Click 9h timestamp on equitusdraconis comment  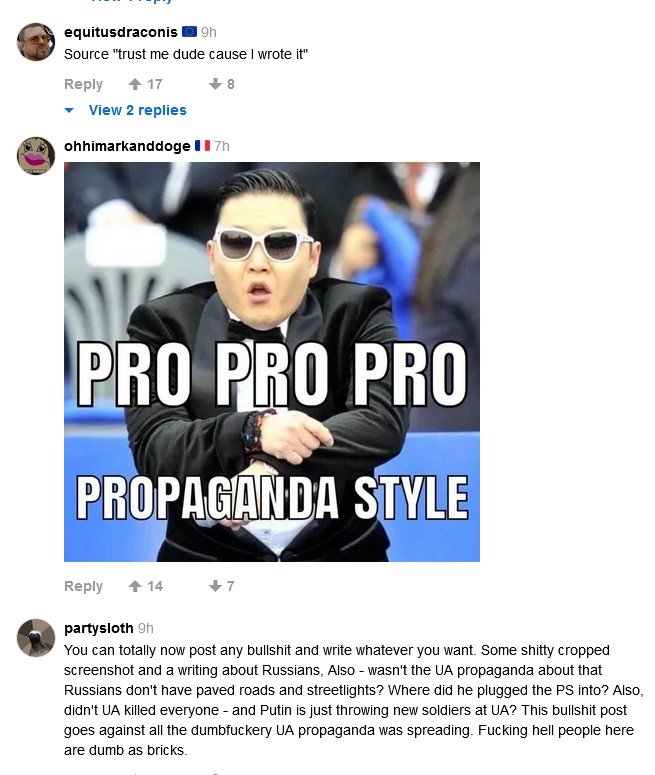[x=209, y=32]
